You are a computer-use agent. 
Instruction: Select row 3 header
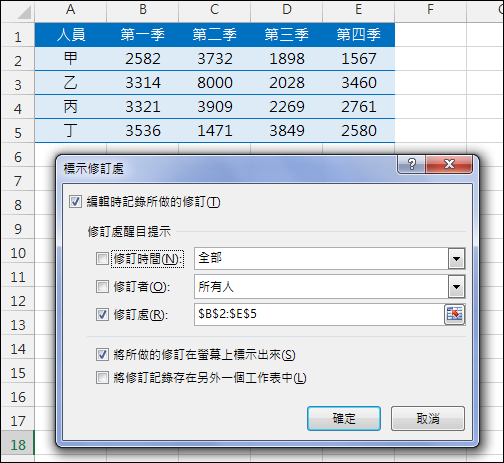click(18, 83)
